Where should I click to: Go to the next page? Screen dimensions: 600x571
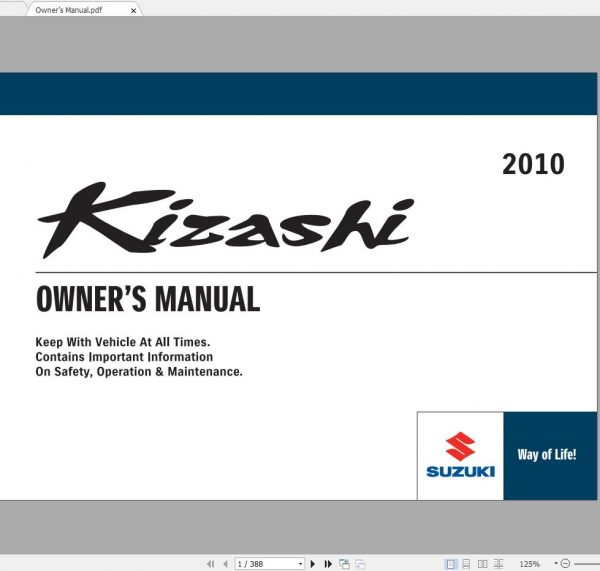[313, 564]
